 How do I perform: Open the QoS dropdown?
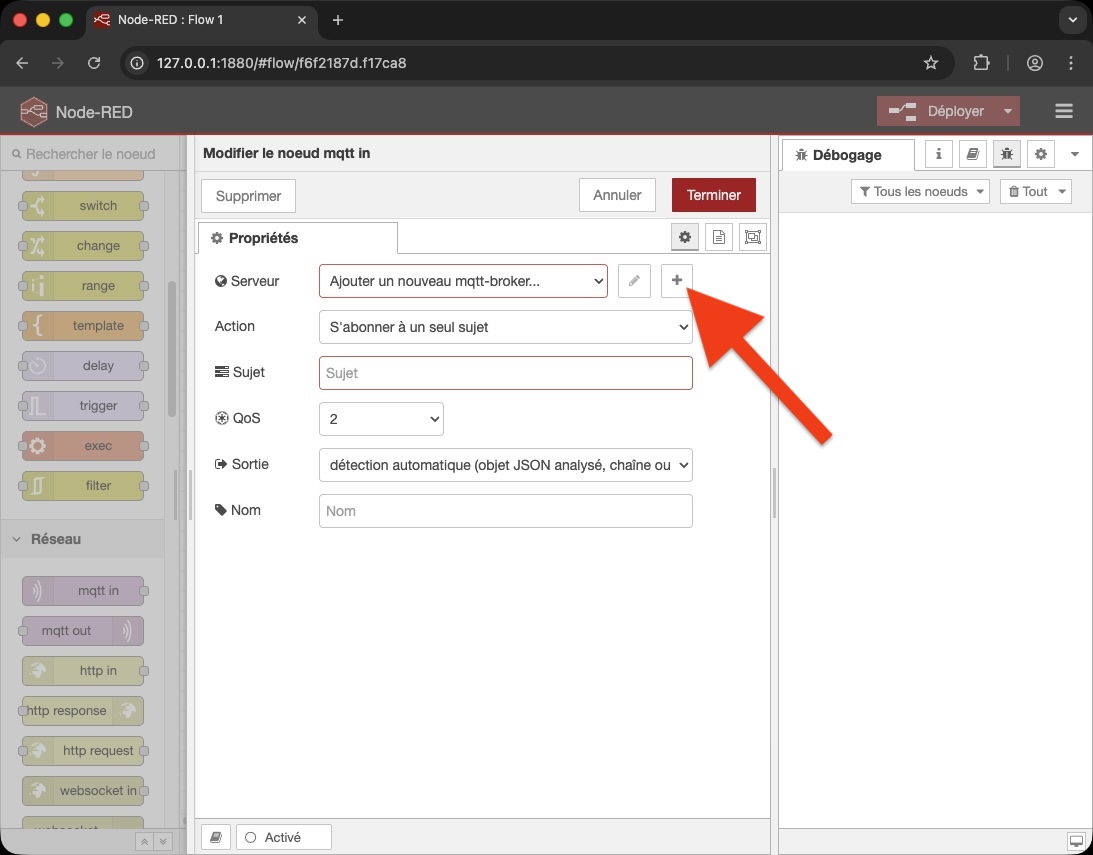(x=381, y=418)
